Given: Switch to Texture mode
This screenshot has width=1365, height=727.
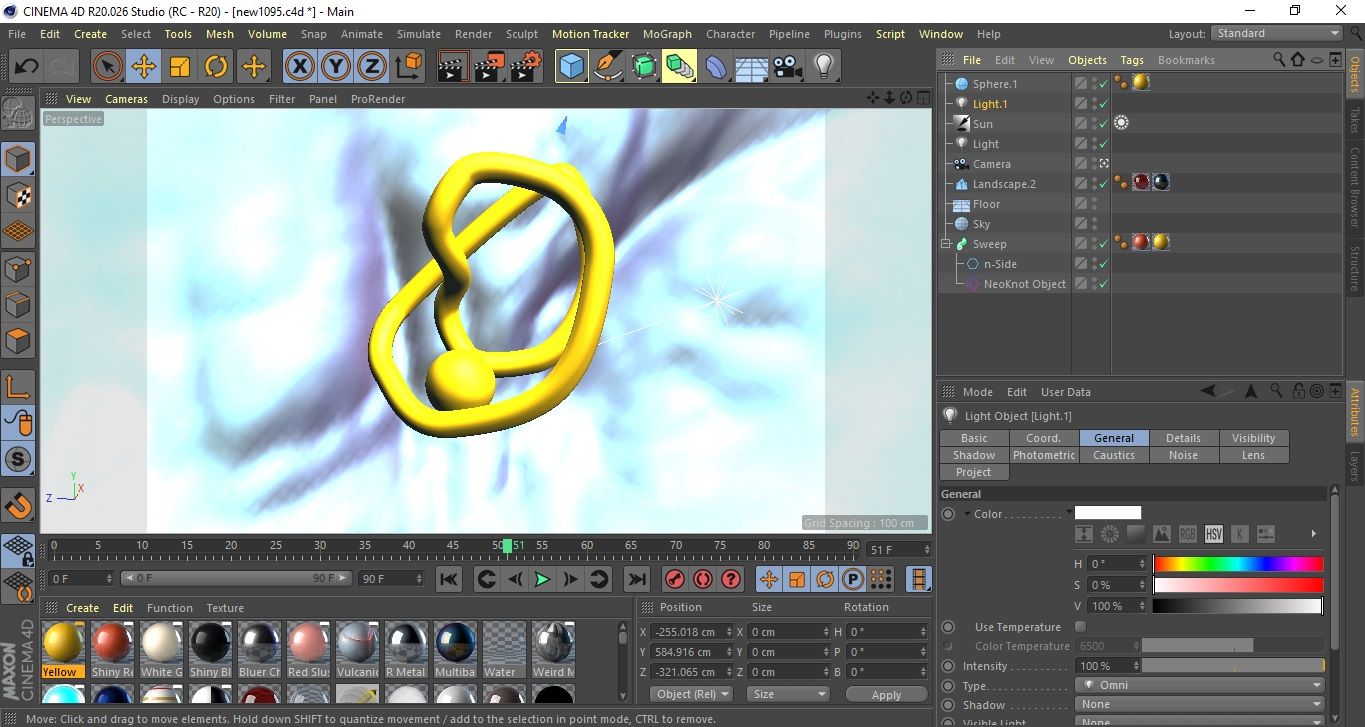Looking at the screenshot, I should tap(19, 195).
